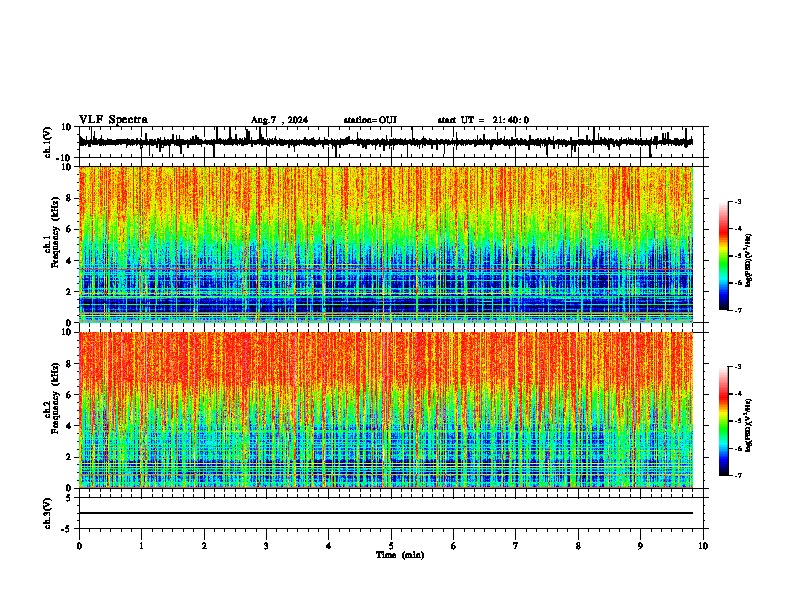Click time axis tick label "3"

[x=266, y=546]
